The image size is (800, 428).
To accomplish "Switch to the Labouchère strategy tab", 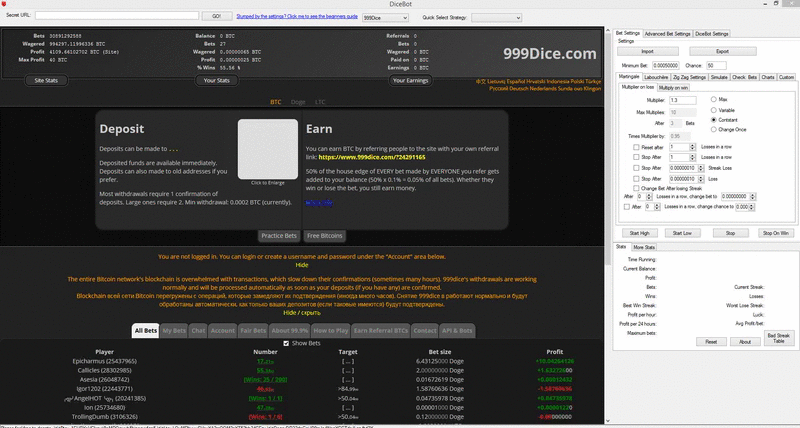I will (656, 77).
